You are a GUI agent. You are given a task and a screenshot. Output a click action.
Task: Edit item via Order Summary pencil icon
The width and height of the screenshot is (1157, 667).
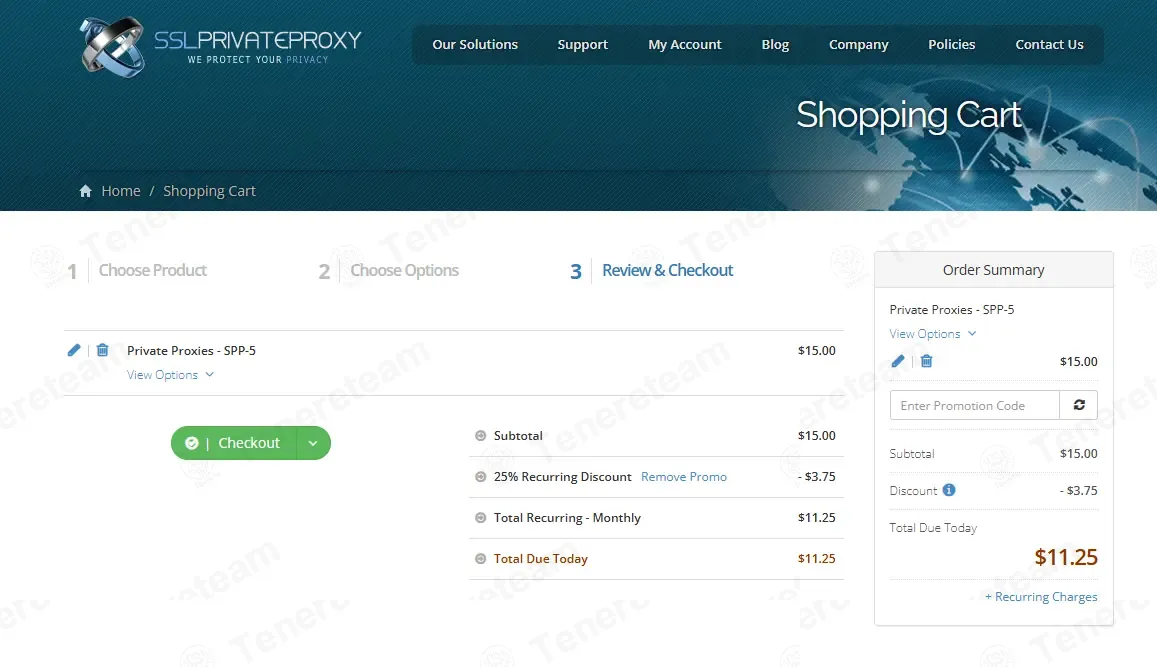(x=897, y=361)
